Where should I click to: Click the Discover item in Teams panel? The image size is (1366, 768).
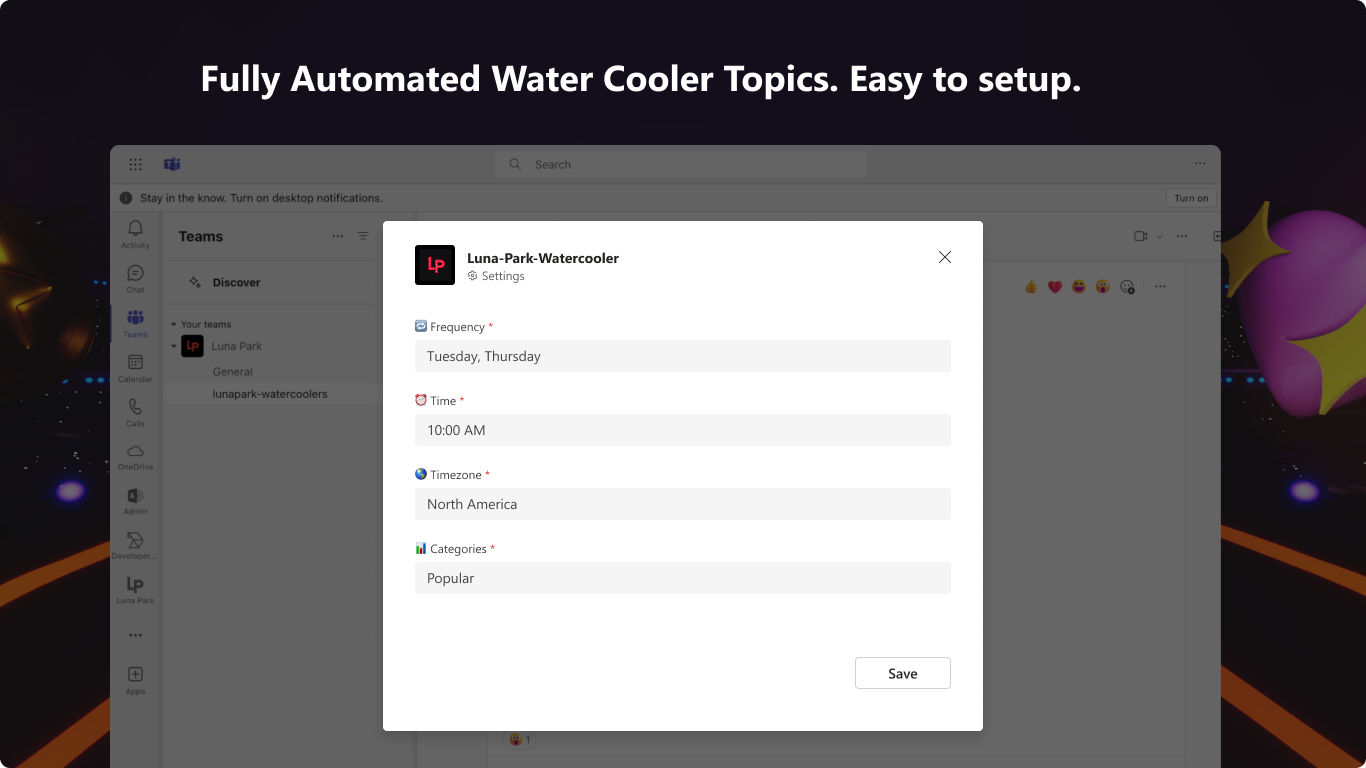point(236,282)
